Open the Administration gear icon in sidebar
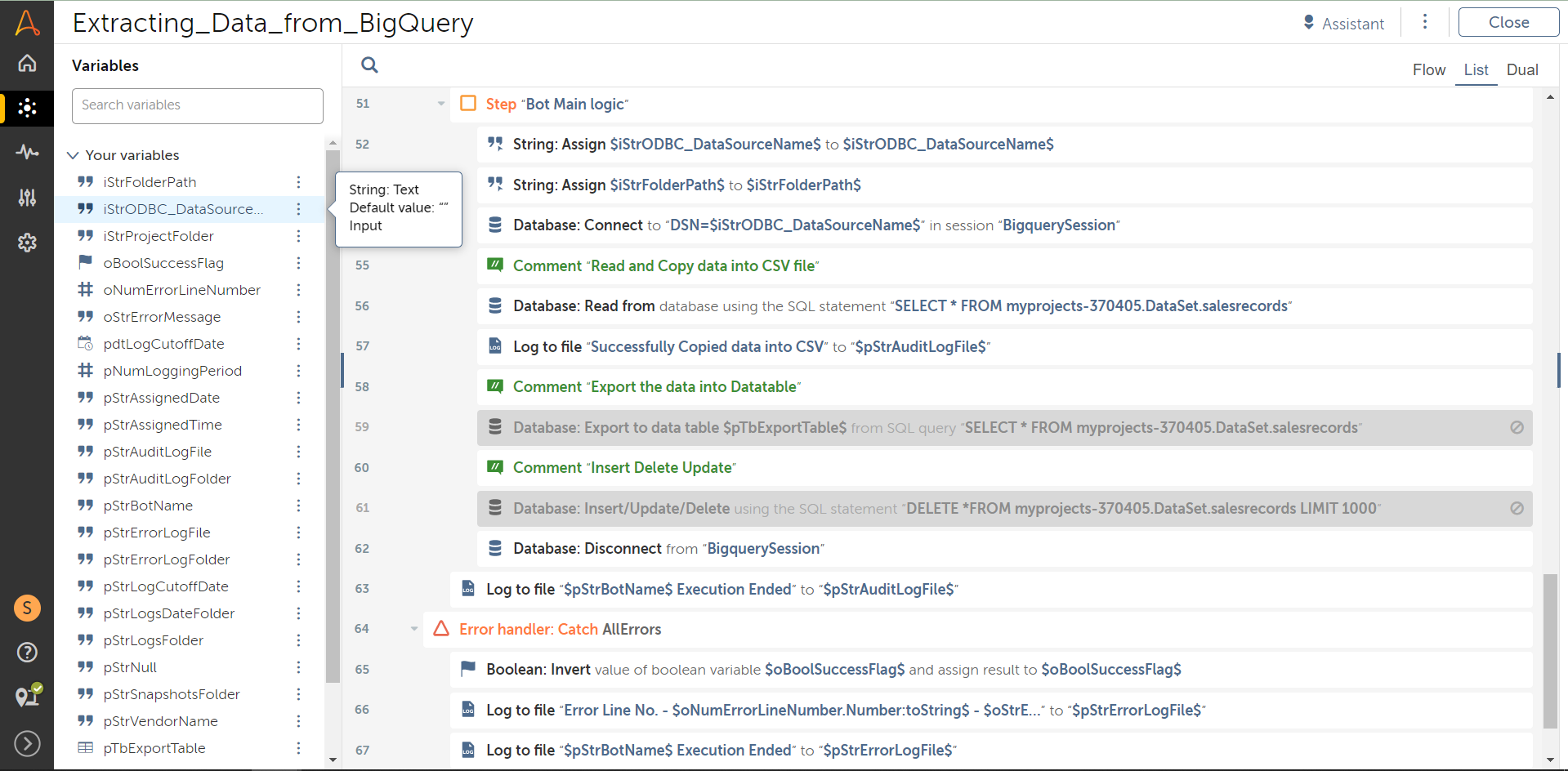Screen dimensions: 1568x771 click(27, 242)
